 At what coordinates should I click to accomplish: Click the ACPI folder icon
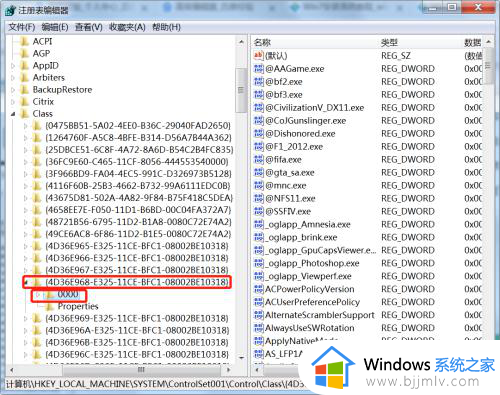point(24,41)
